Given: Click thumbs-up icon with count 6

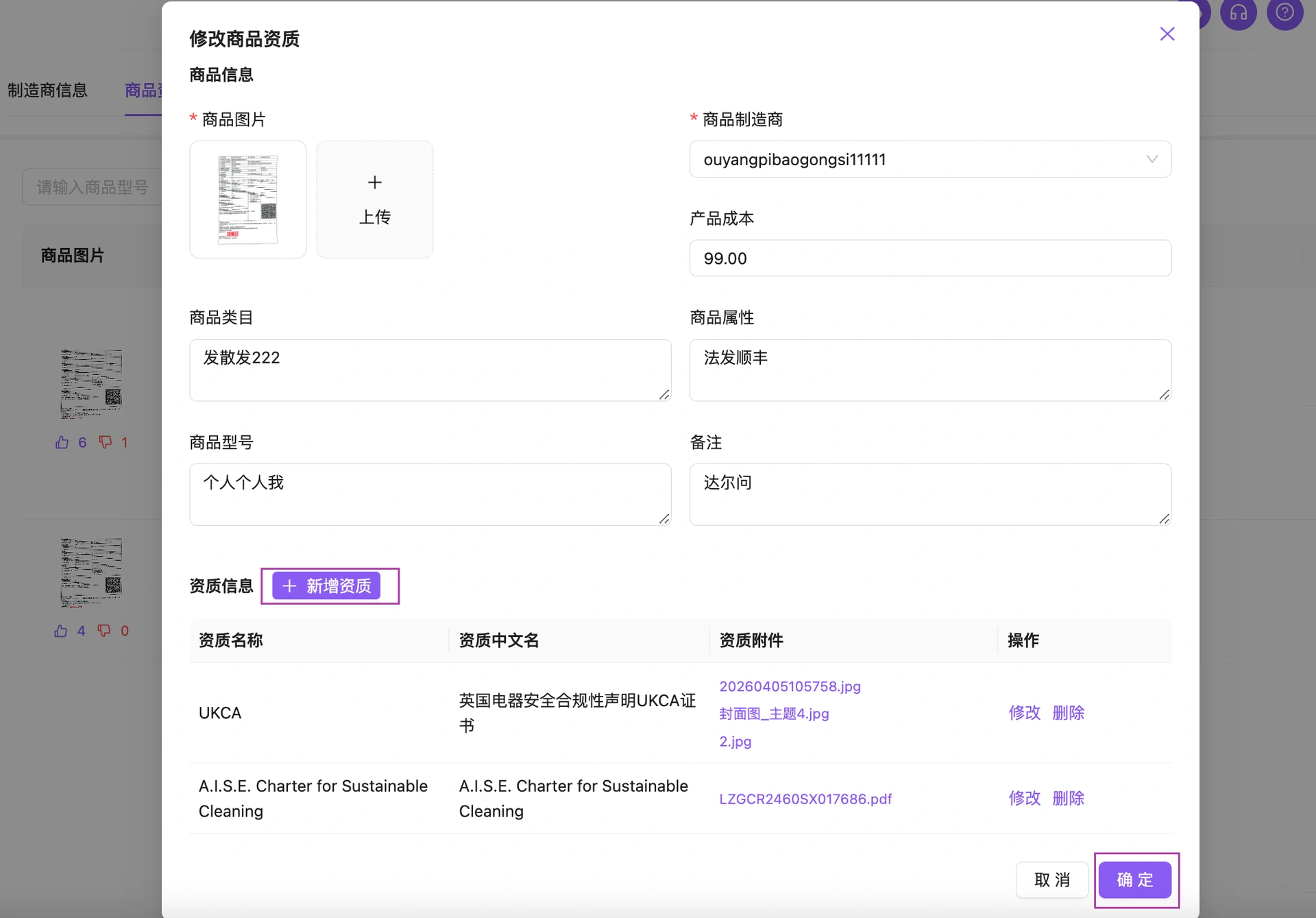Looking at the screenshot, I should coord(62,442).
